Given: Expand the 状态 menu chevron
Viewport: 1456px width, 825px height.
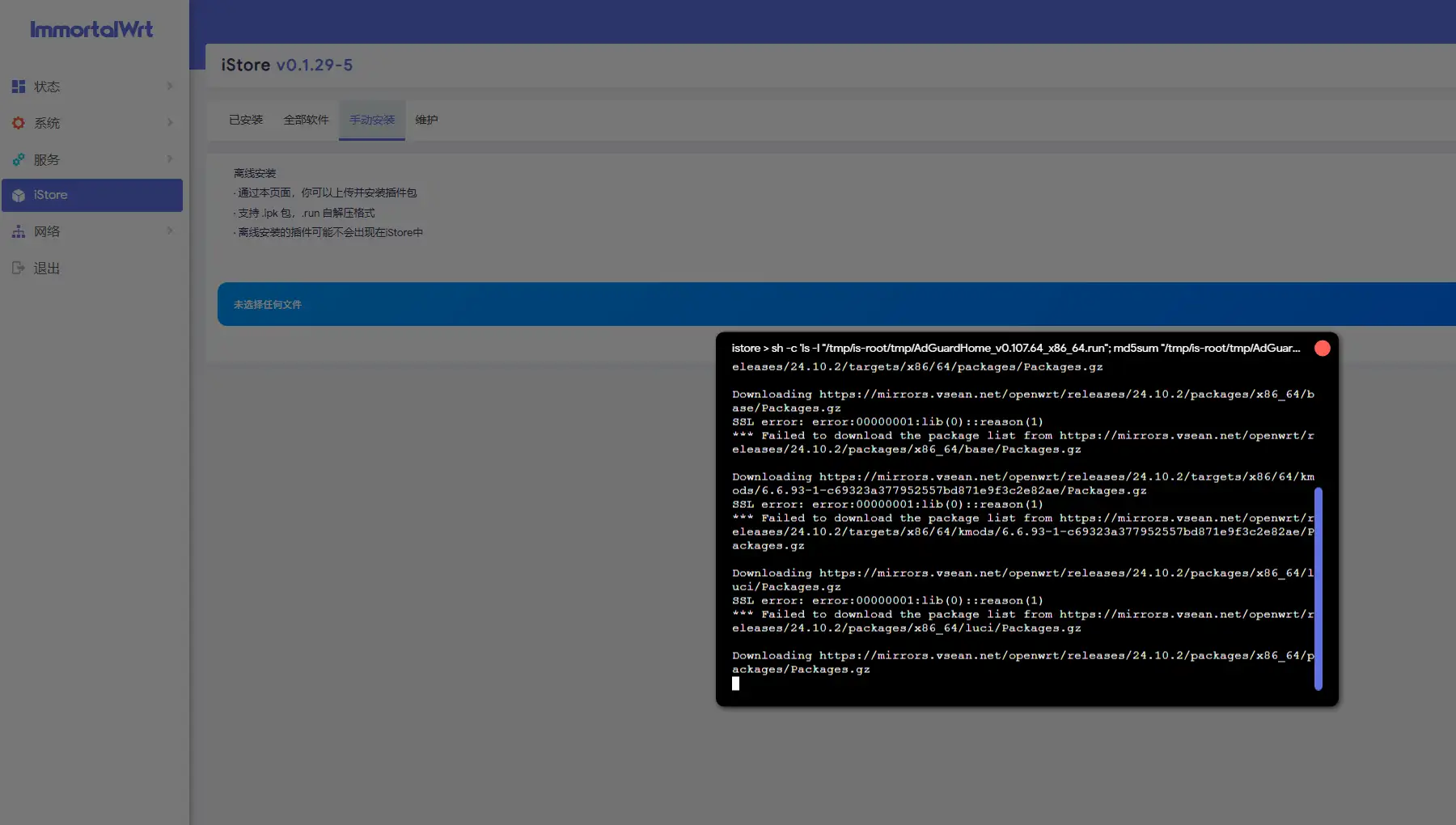Looking at the screenshot, I should pyautogui.click(x=169, y=86).
